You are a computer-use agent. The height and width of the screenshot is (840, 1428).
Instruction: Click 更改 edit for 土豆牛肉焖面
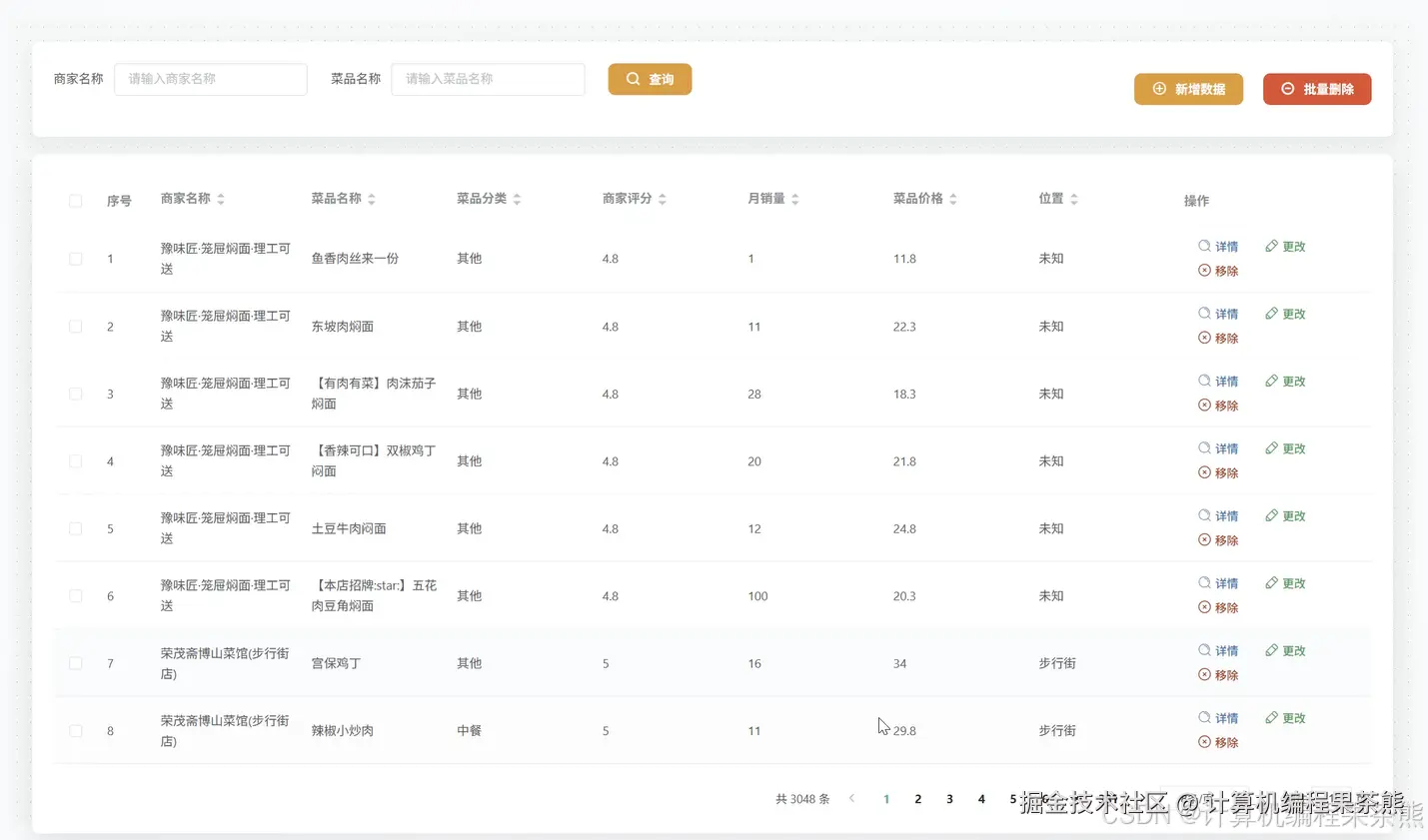1285,516
